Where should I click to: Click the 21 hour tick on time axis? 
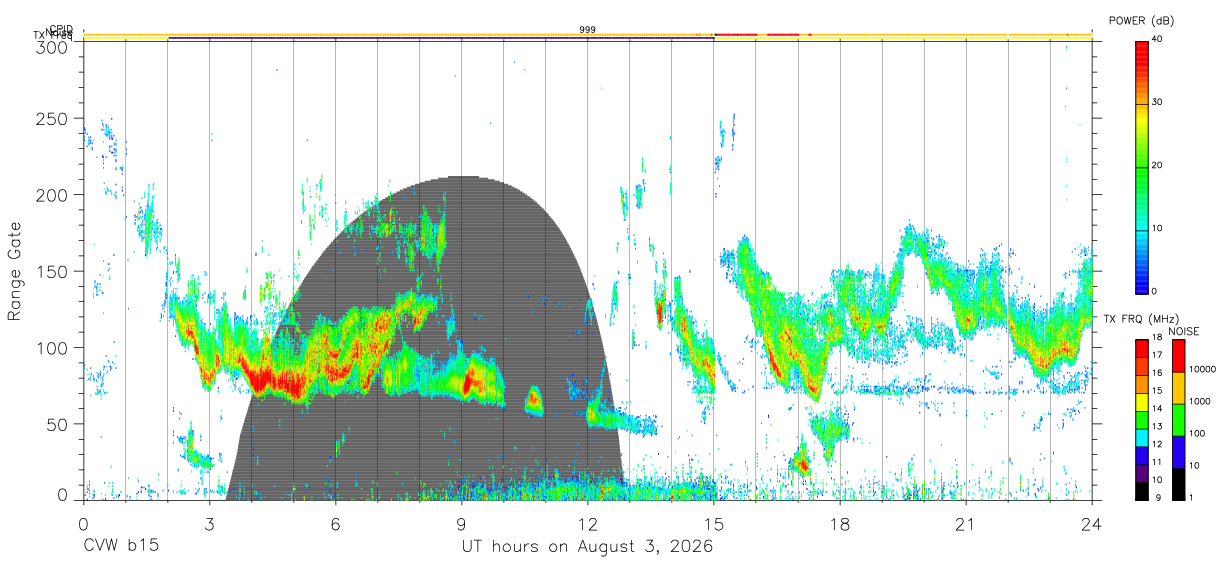pyautogui.click(x=965, y=523)
